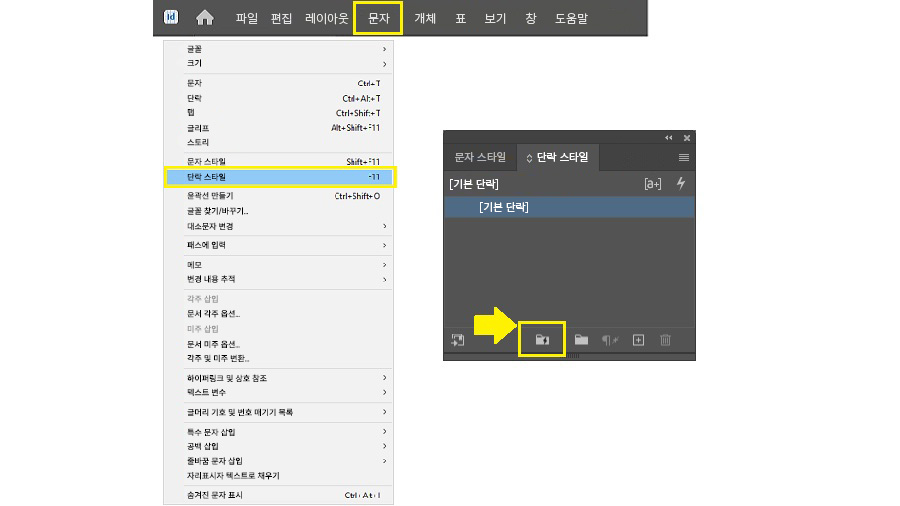900x506 pixels.
Task: Open the 창 menu
Action: point(530,18)
